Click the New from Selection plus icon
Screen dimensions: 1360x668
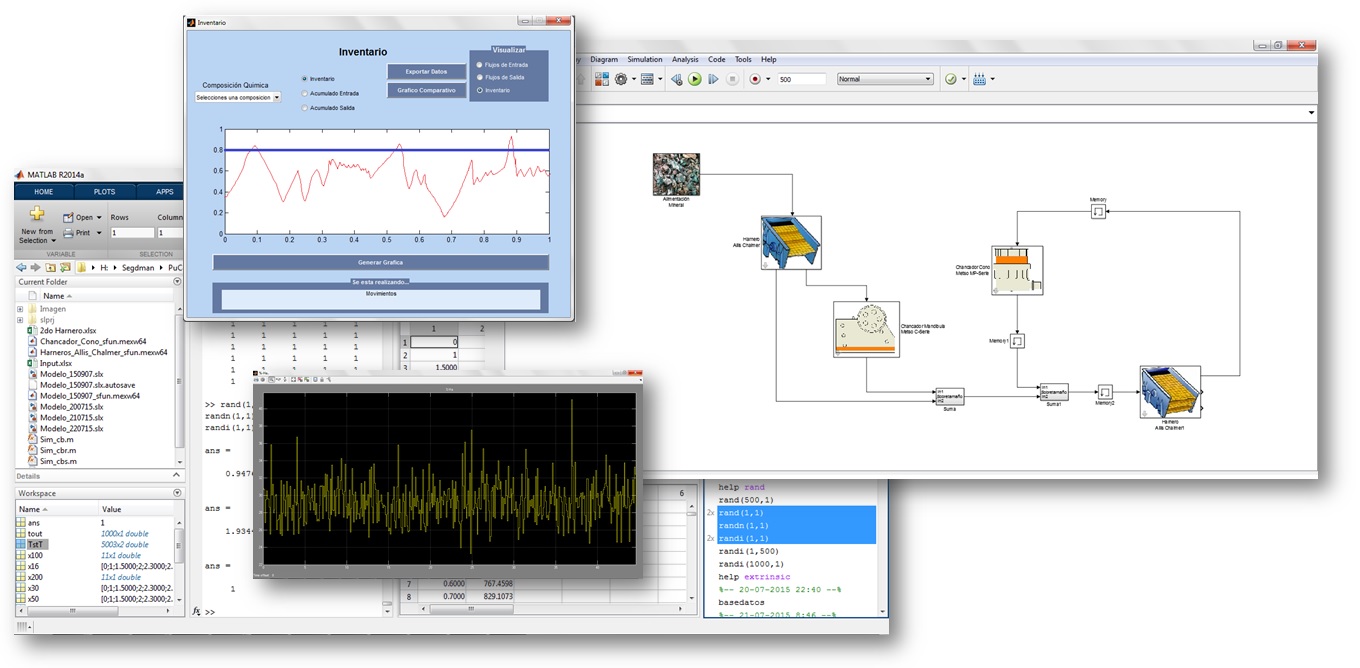point(37,214)
